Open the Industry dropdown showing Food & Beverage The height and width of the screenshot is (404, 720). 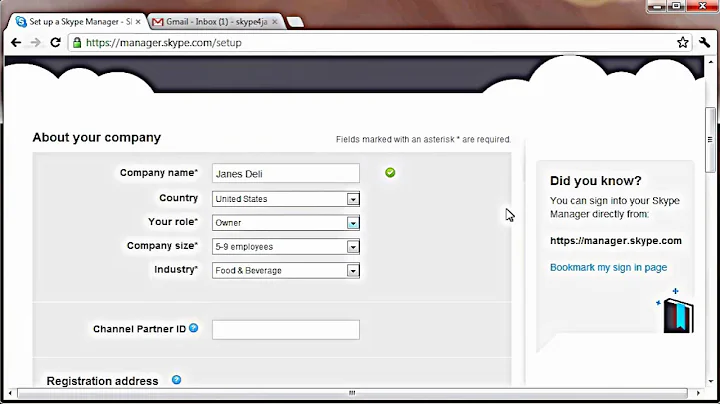click(286, 270)
